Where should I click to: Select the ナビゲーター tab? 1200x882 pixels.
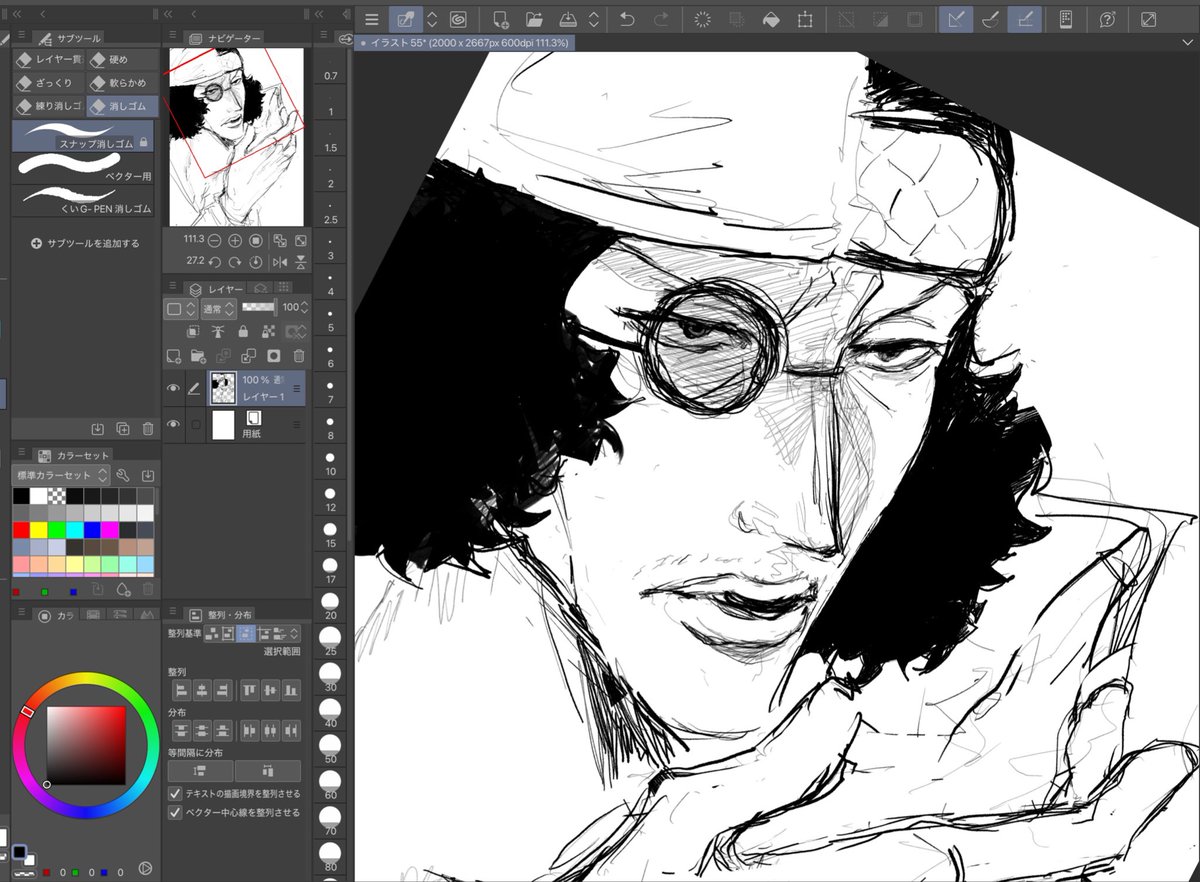(225, 38)
